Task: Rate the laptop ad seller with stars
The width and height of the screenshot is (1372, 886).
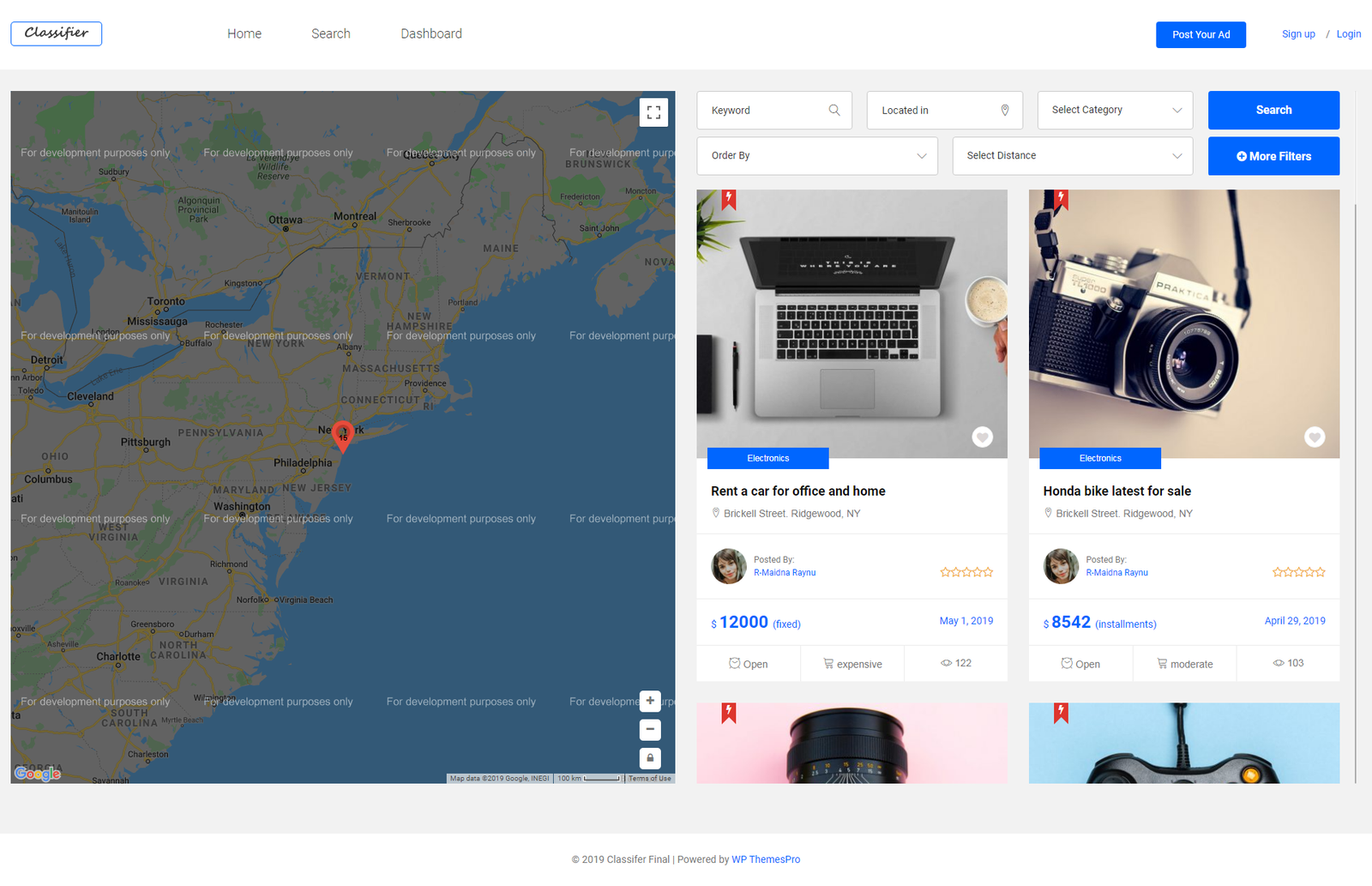Action: (966, 572)
